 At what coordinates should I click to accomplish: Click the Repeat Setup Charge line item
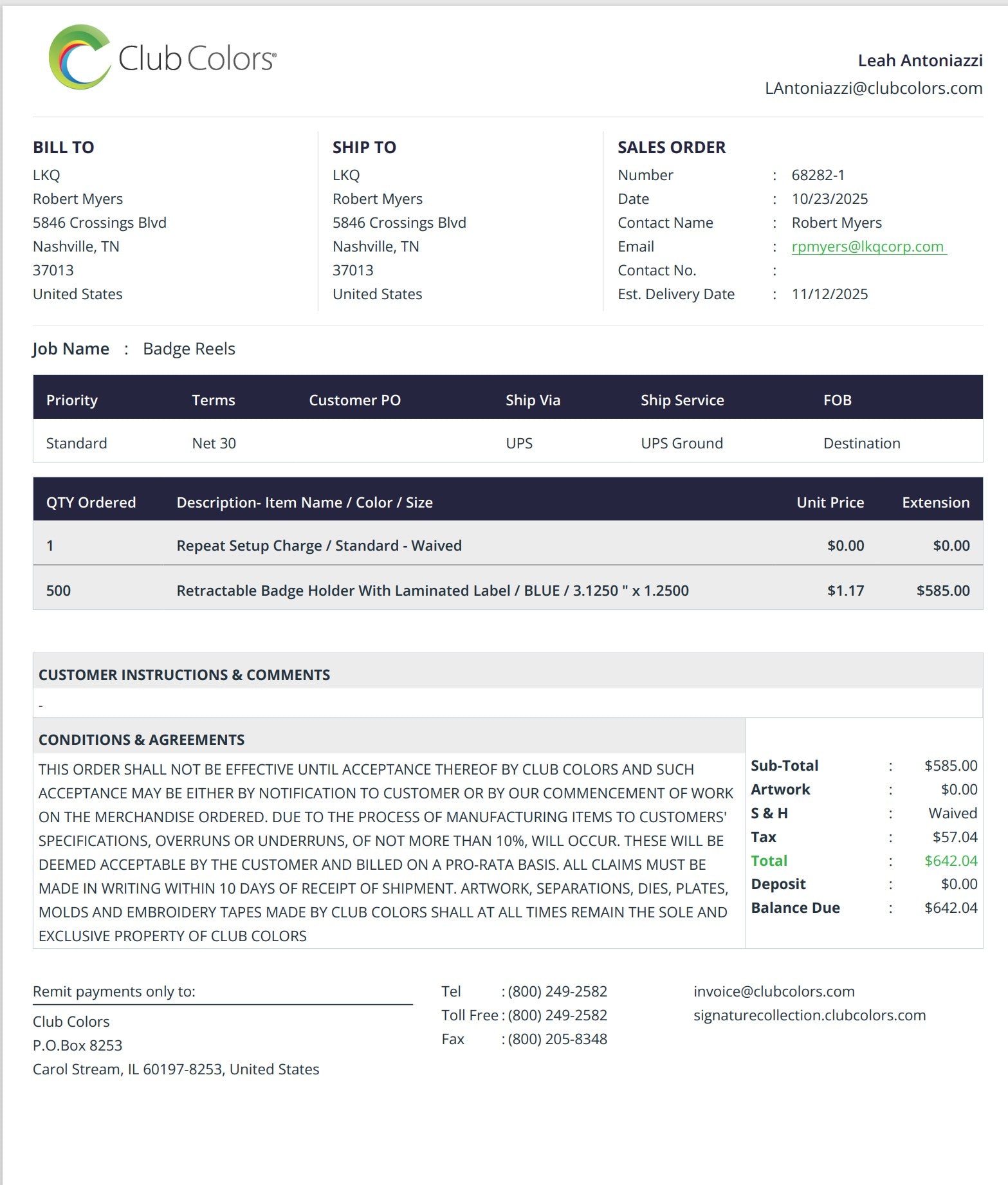(x=318, y=546)
